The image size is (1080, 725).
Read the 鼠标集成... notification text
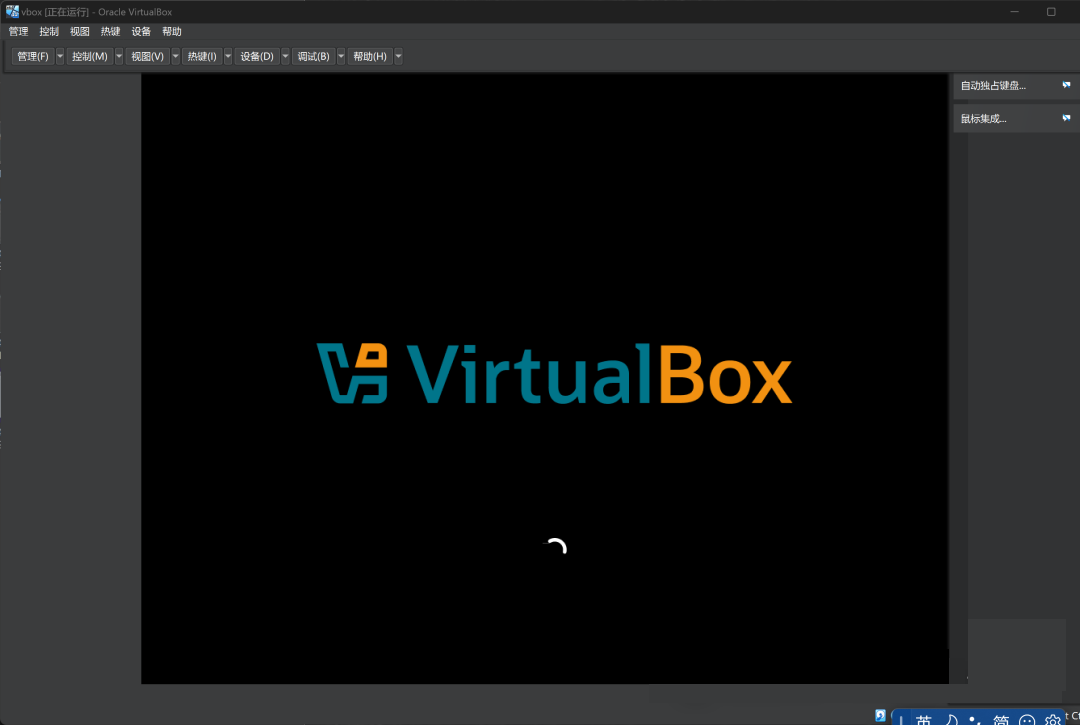983,118
